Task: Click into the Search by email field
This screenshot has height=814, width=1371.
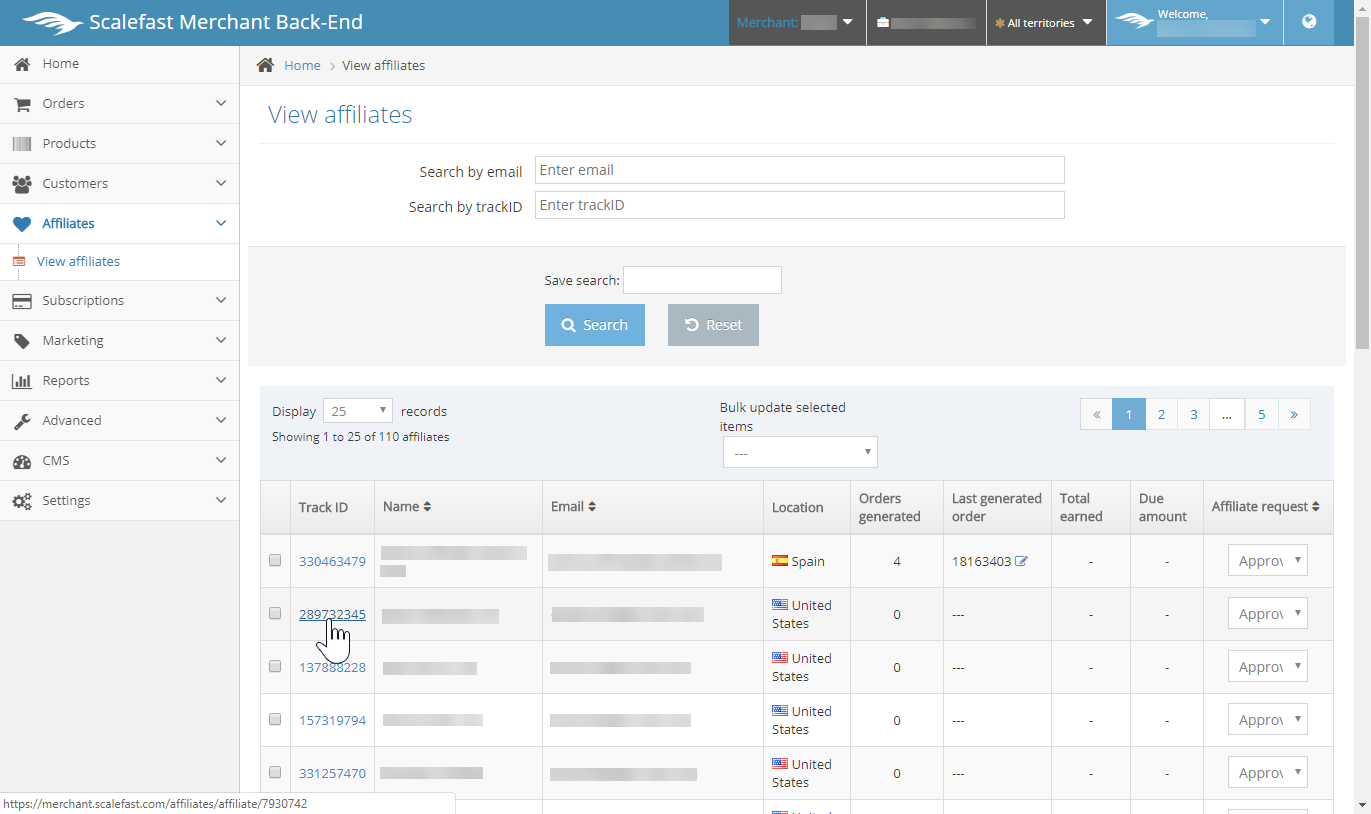Action: (799, 170)
